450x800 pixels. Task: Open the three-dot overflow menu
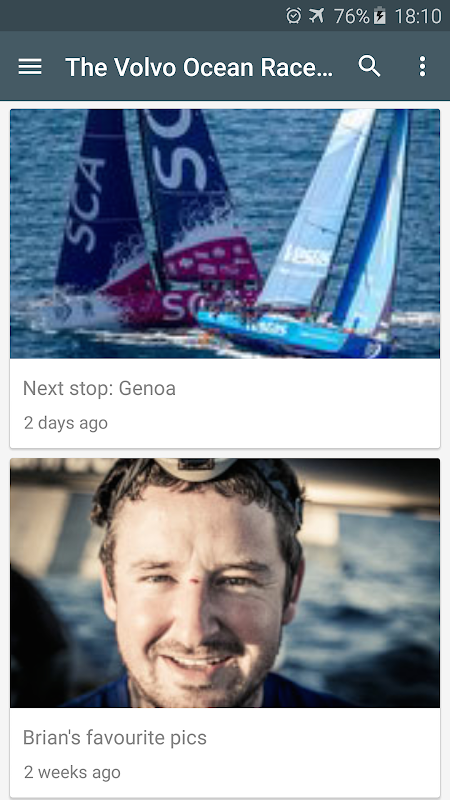422,66
